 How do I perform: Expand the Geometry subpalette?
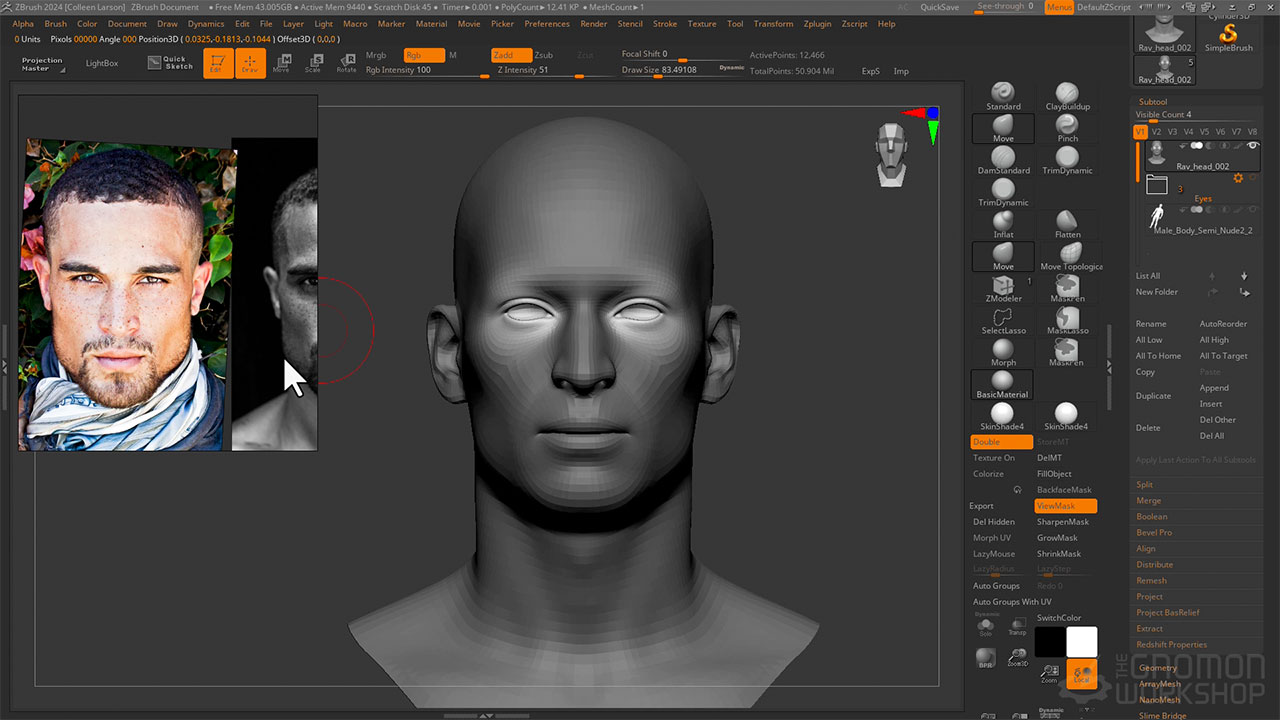pyautogui.click(x=1158, y=668)
